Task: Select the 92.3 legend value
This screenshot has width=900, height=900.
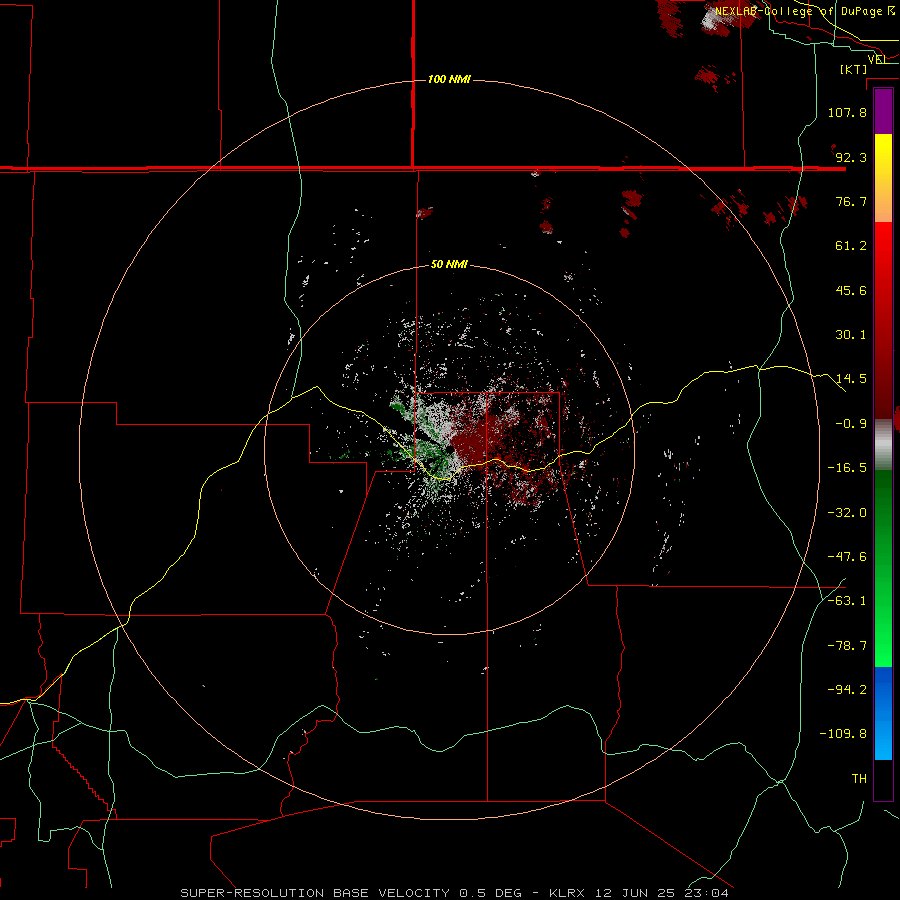Action: [851, 157]
